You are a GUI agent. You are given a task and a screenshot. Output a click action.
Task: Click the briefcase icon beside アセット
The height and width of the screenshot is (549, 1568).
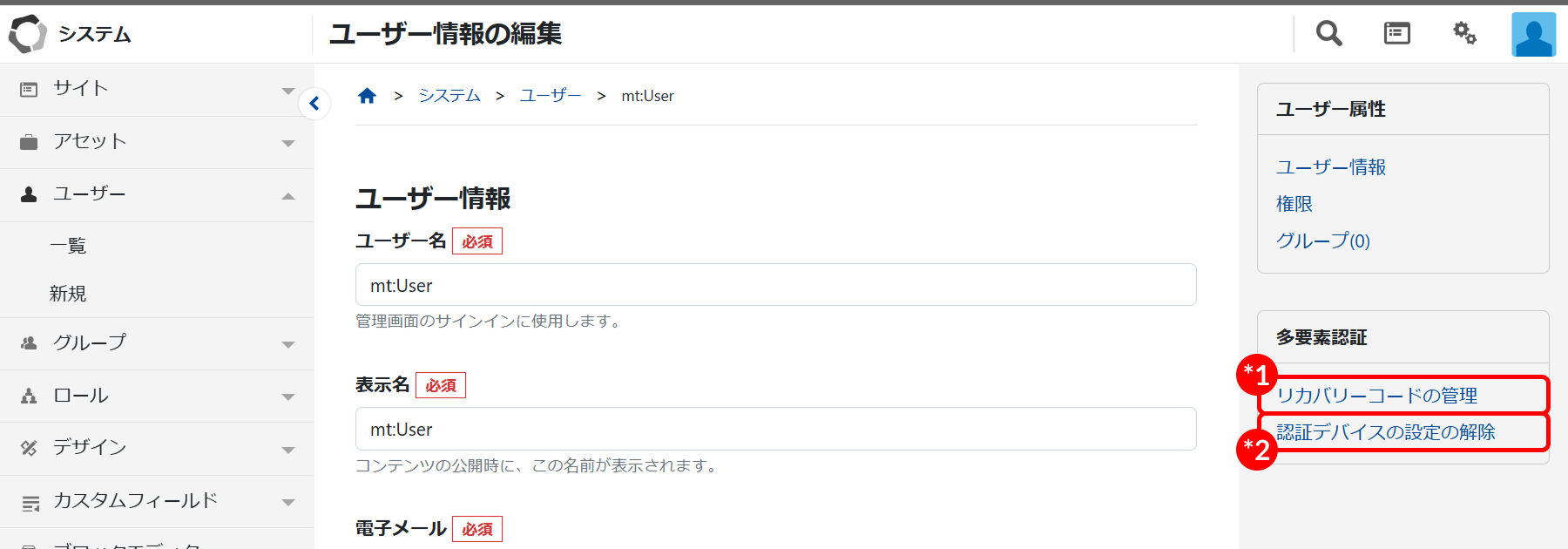29,142
